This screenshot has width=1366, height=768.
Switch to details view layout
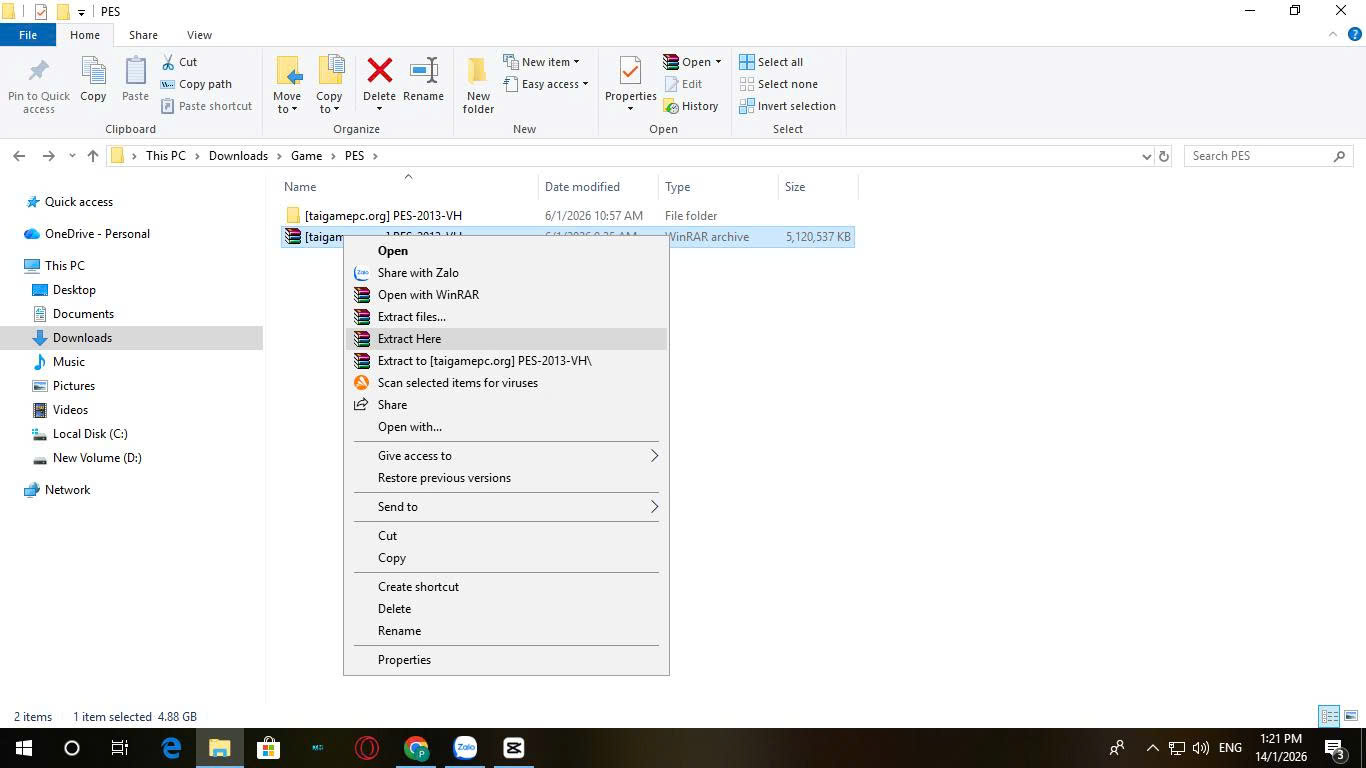(x=1329, y=716)
